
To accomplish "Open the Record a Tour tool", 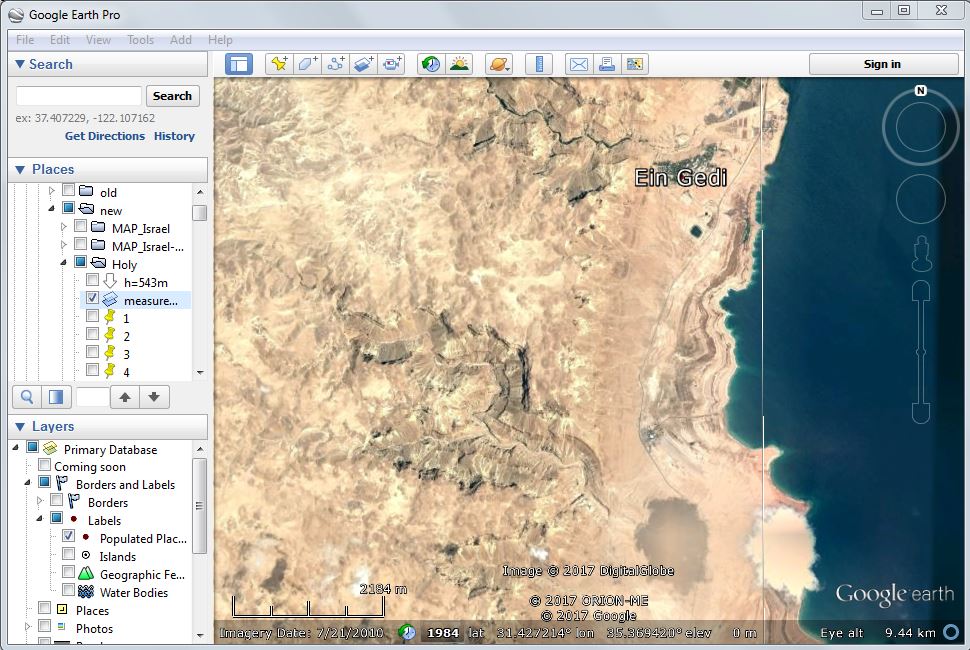I will point(391,64).
